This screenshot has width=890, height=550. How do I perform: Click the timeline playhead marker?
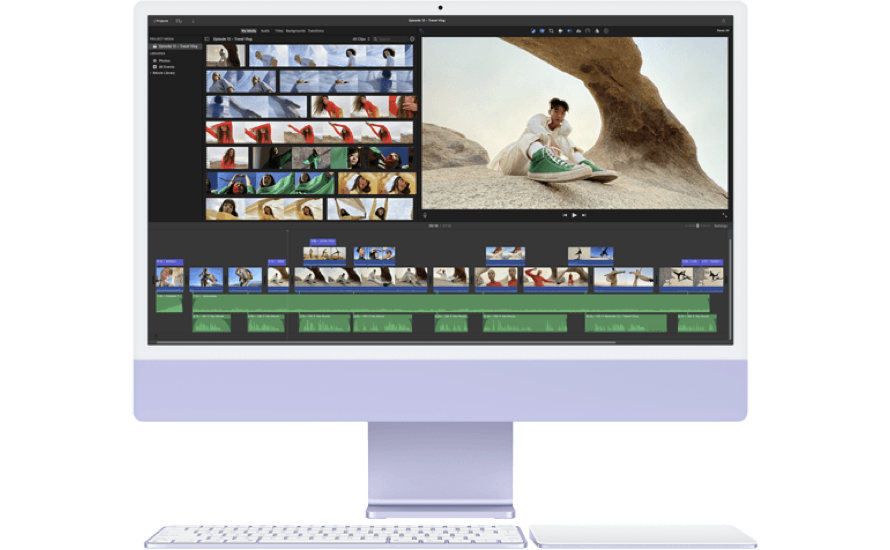(x=287, y=232)
